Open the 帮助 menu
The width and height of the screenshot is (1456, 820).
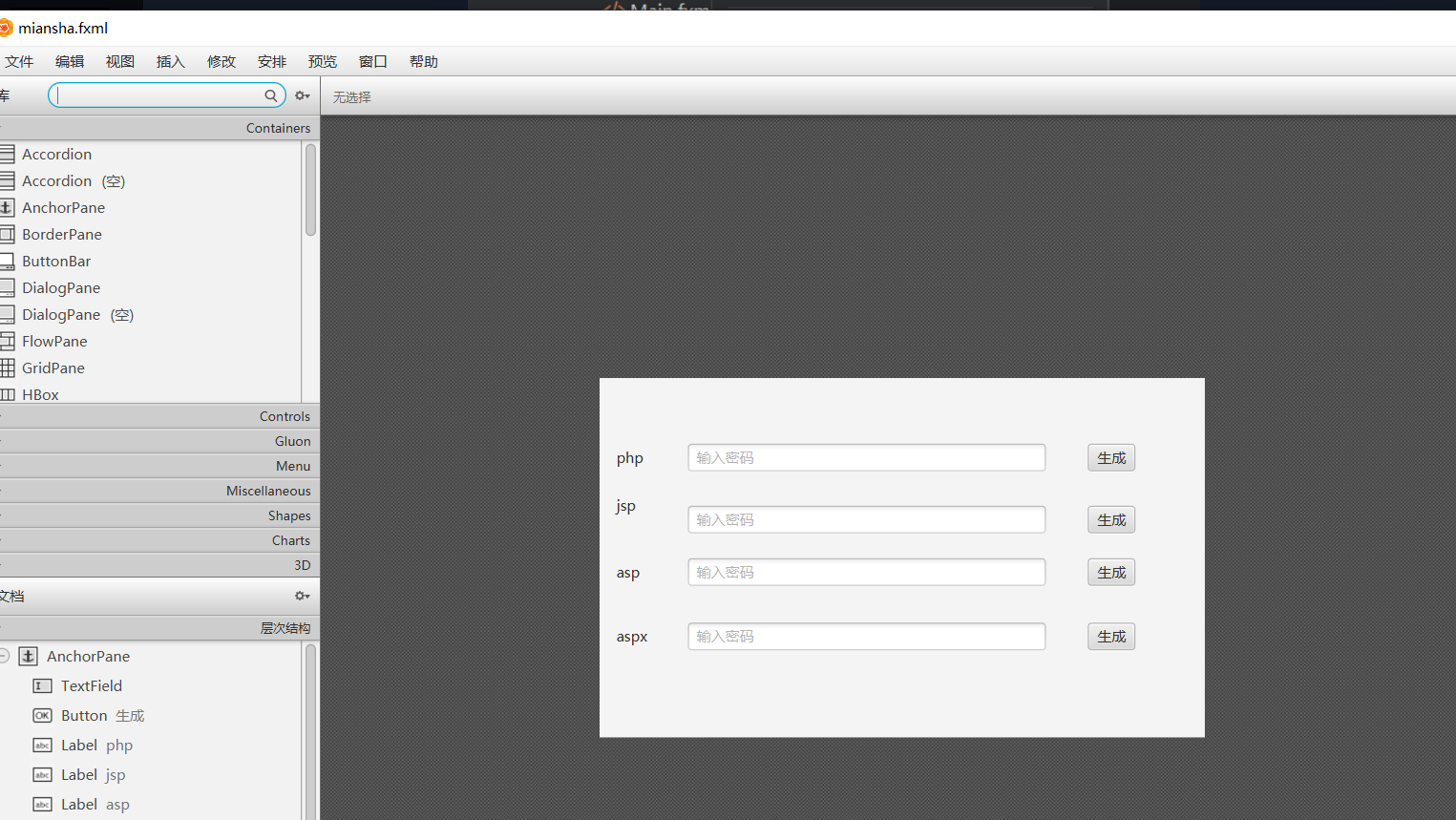pyautogui.click(x=424, y=61)
